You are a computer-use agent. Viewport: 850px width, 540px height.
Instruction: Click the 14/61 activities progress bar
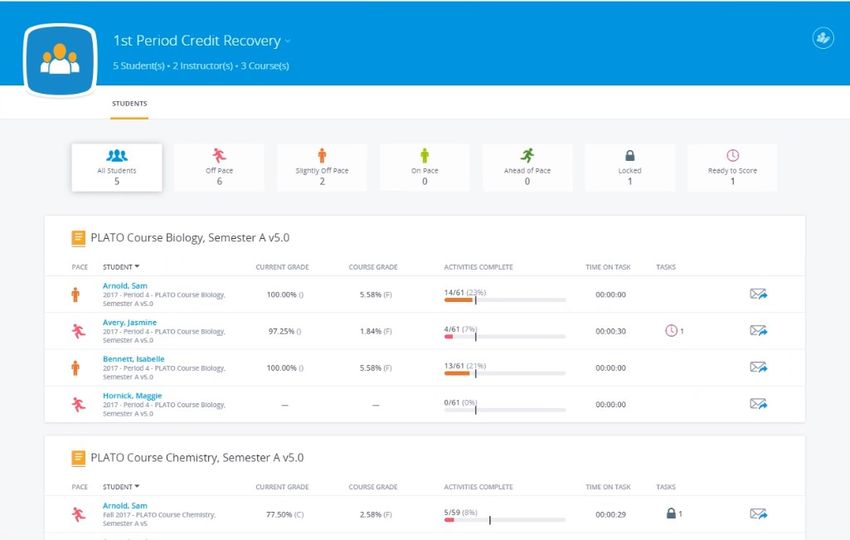pos(505,300)
